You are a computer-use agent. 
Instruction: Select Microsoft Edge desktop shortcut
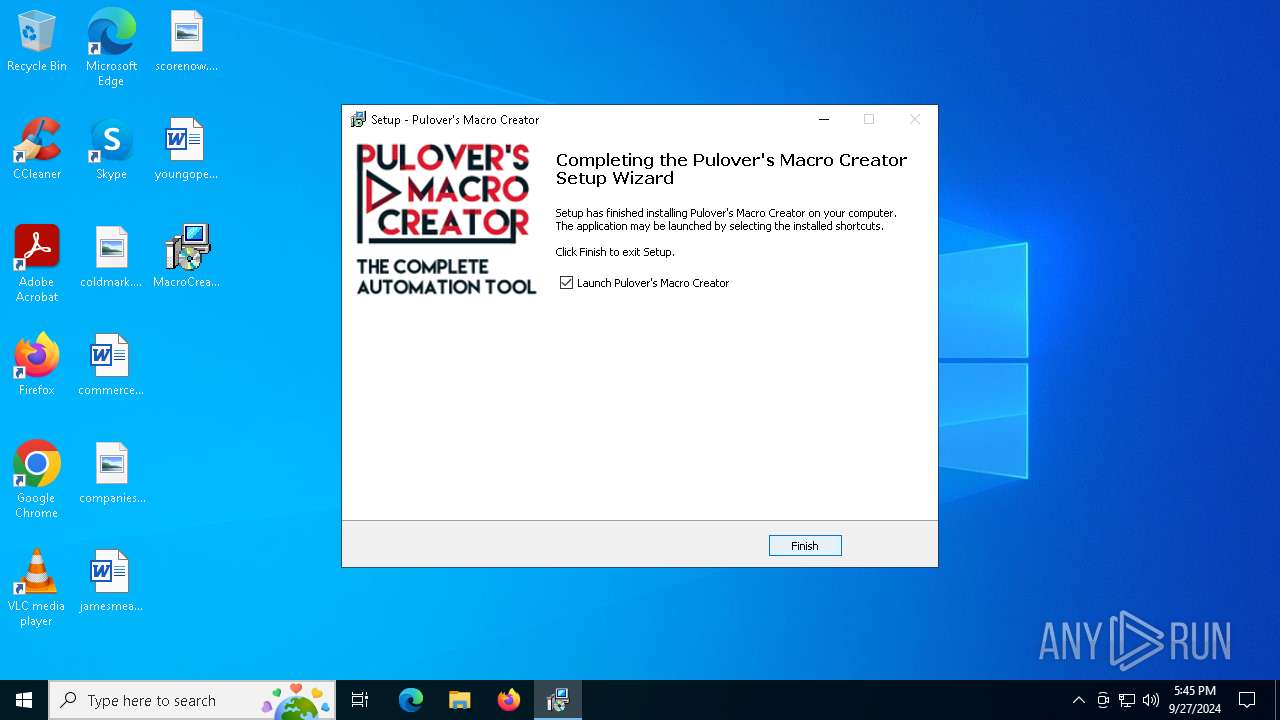pos(111,47)
